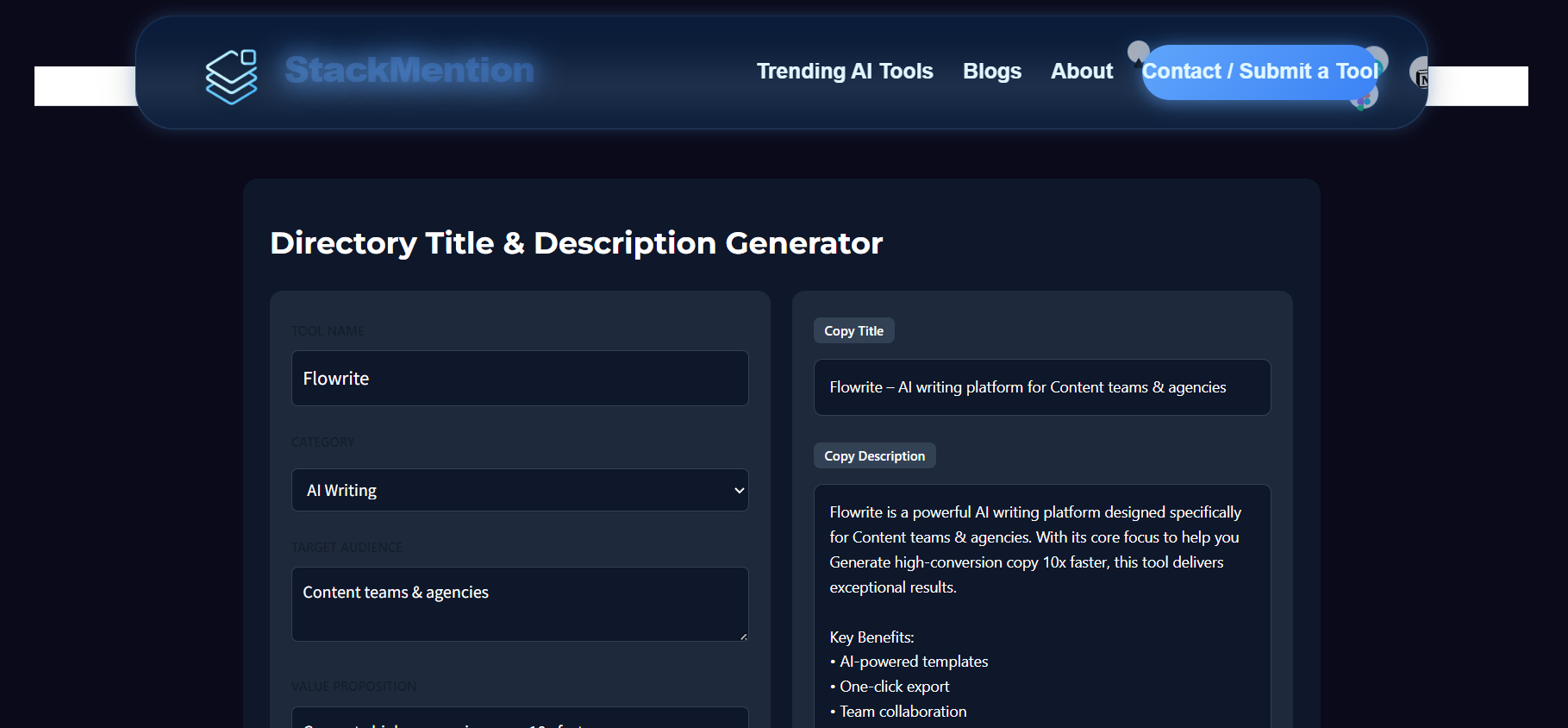Select the generated title text starting 'Flowrite – AI writing platform'
This screenshot has width=1568, height=728.
(1028, 387)
